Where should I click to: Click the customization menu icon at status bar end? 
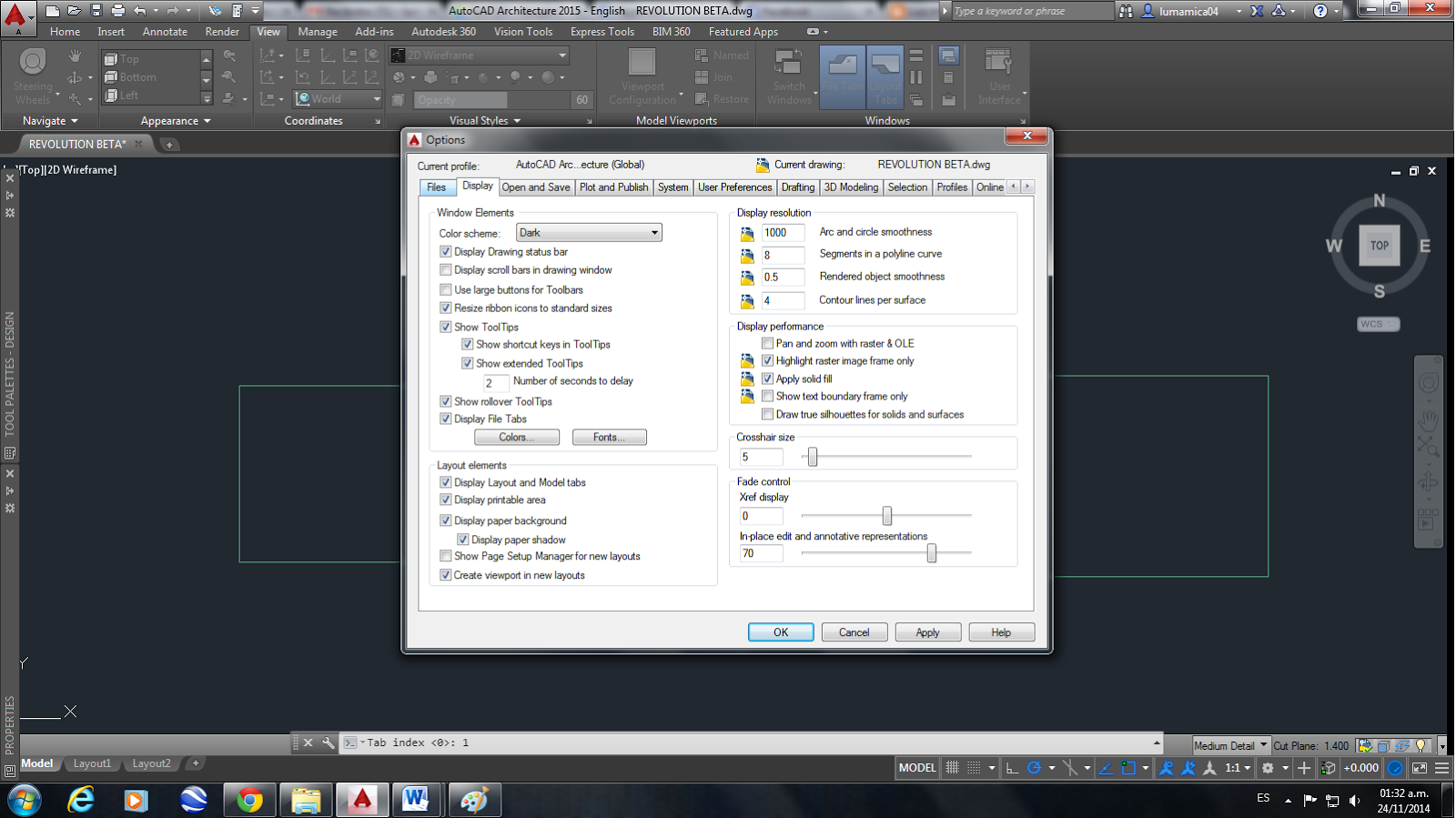coord(1441,768)
